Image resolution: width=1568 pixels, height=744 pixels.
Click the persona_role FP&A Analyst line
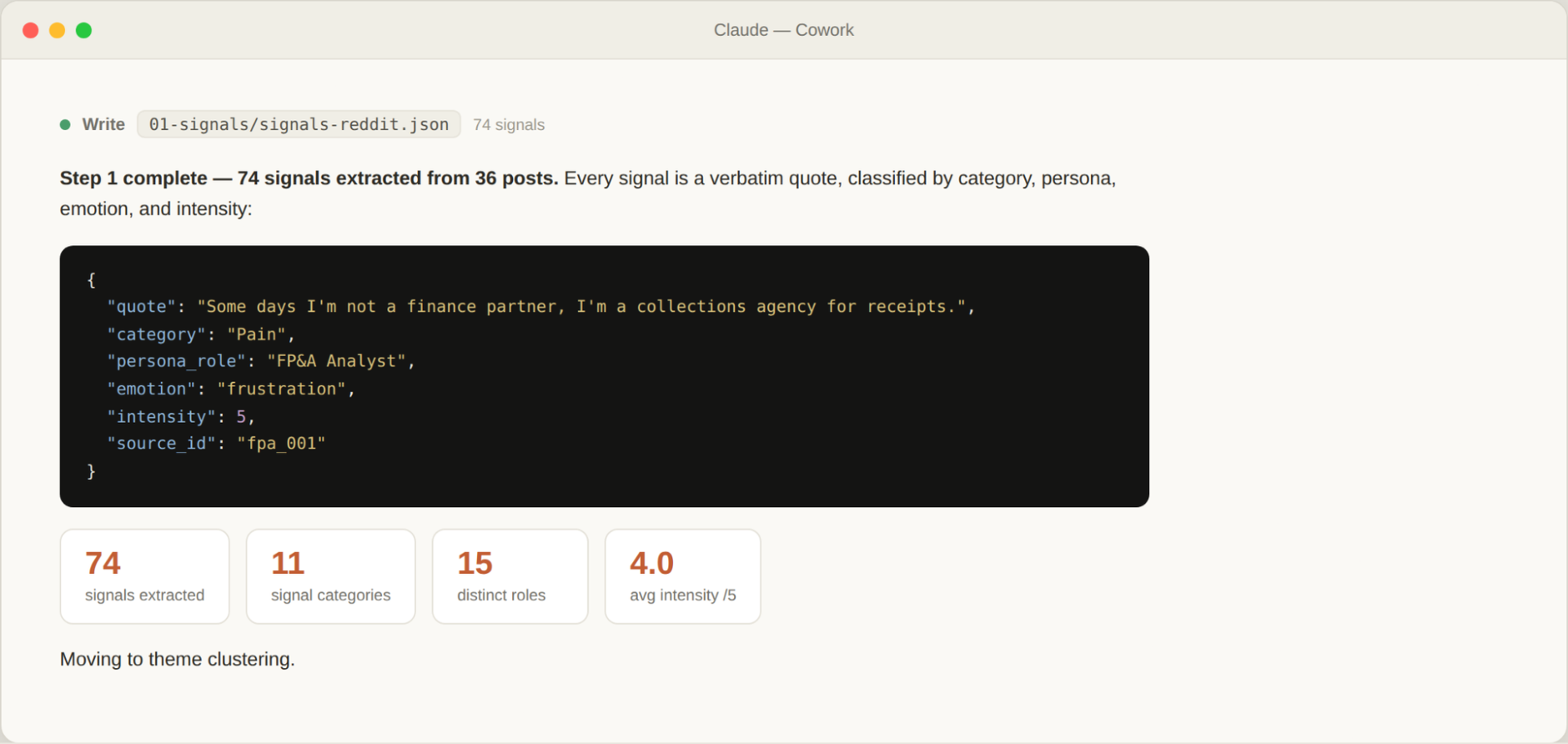pos(261,361)
